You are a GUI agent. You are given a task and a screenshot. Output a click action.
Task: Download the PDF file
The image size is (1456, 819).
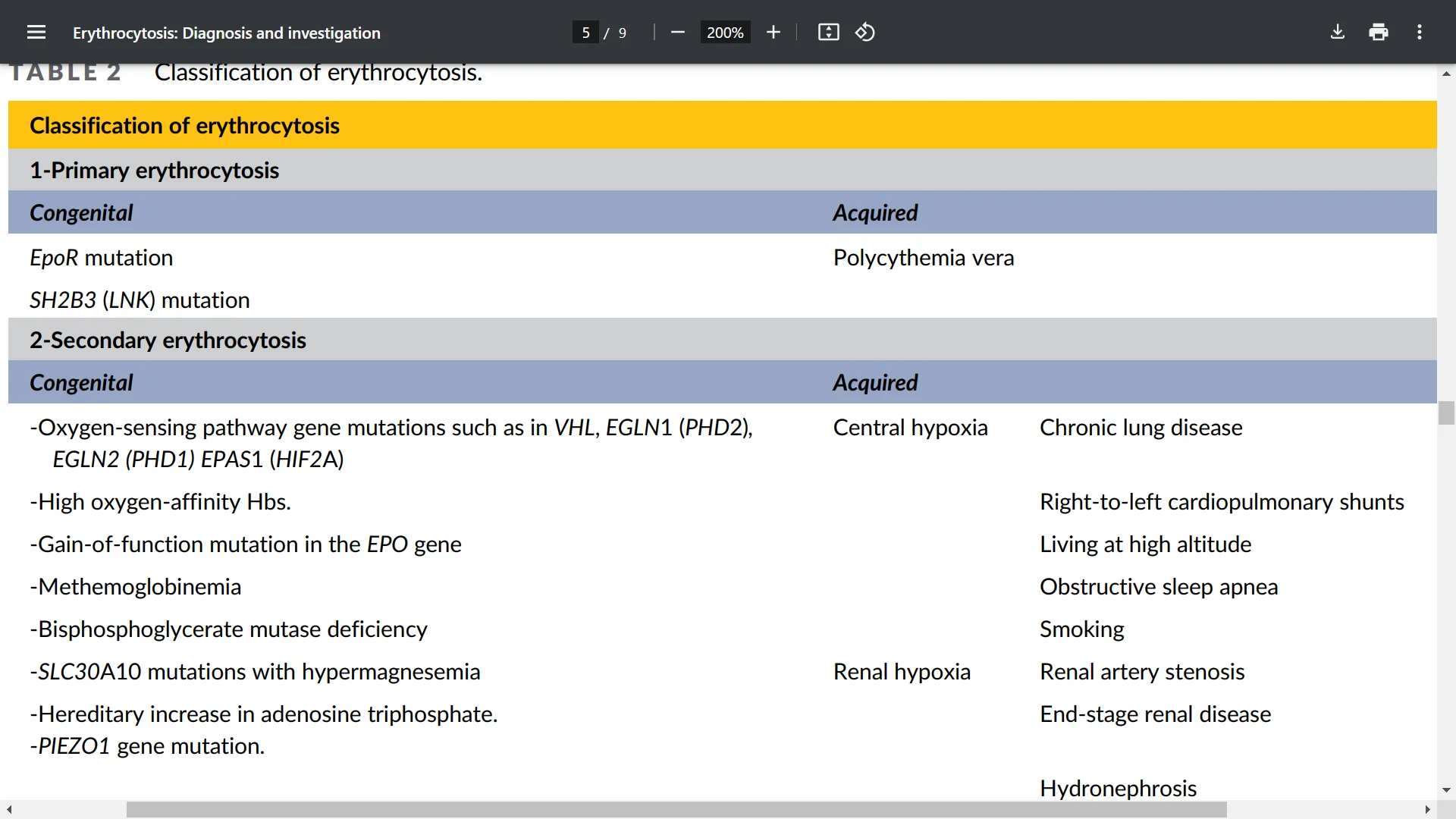1338,32
